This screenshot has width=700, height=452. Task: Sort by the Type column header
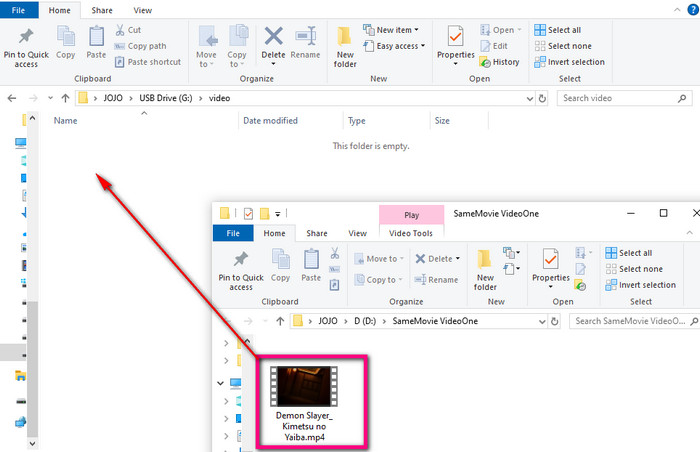[x=356, y=121]
